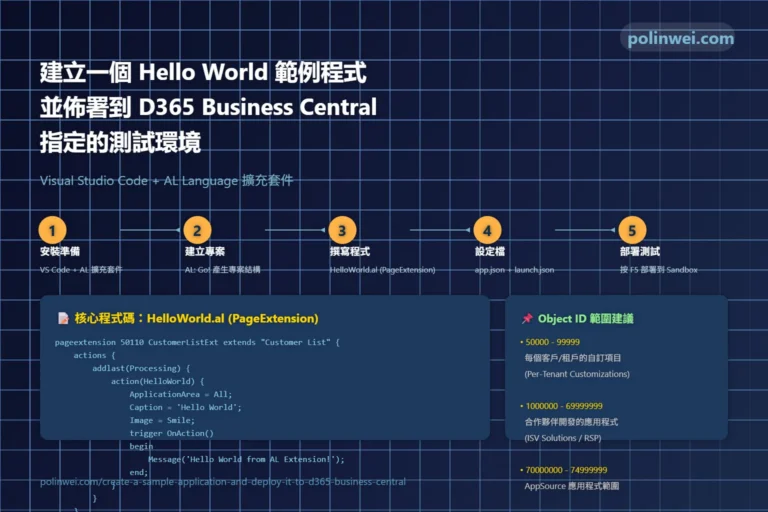Click the Message('Hello World from AL Extension!') line
768x512 pixels.
246,459
